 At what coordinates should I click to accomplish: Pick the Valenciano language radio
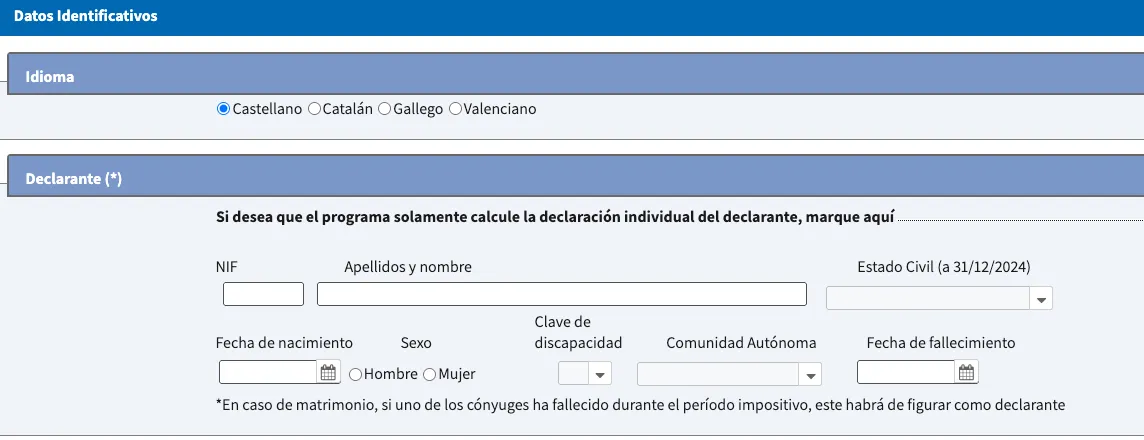point(456,109)
